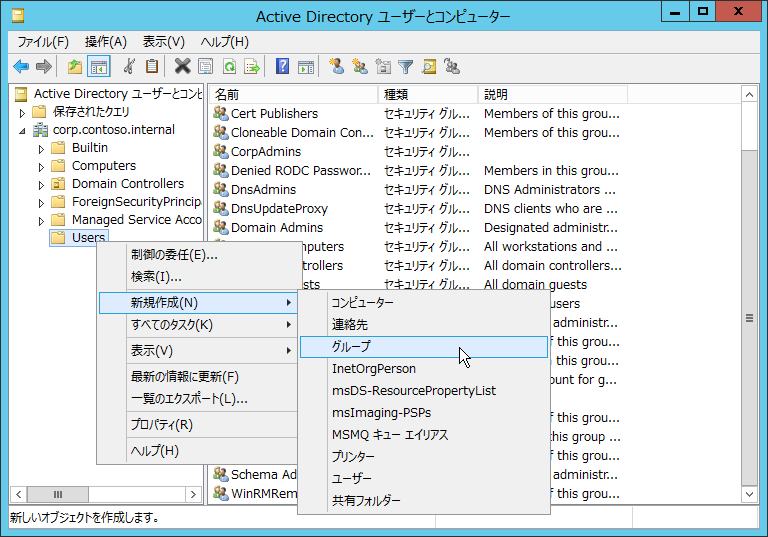The width and height of the screenshot is (768, 537).
Task: Click the list's vertical scrollbar up arrow
Action: [749, 95]
